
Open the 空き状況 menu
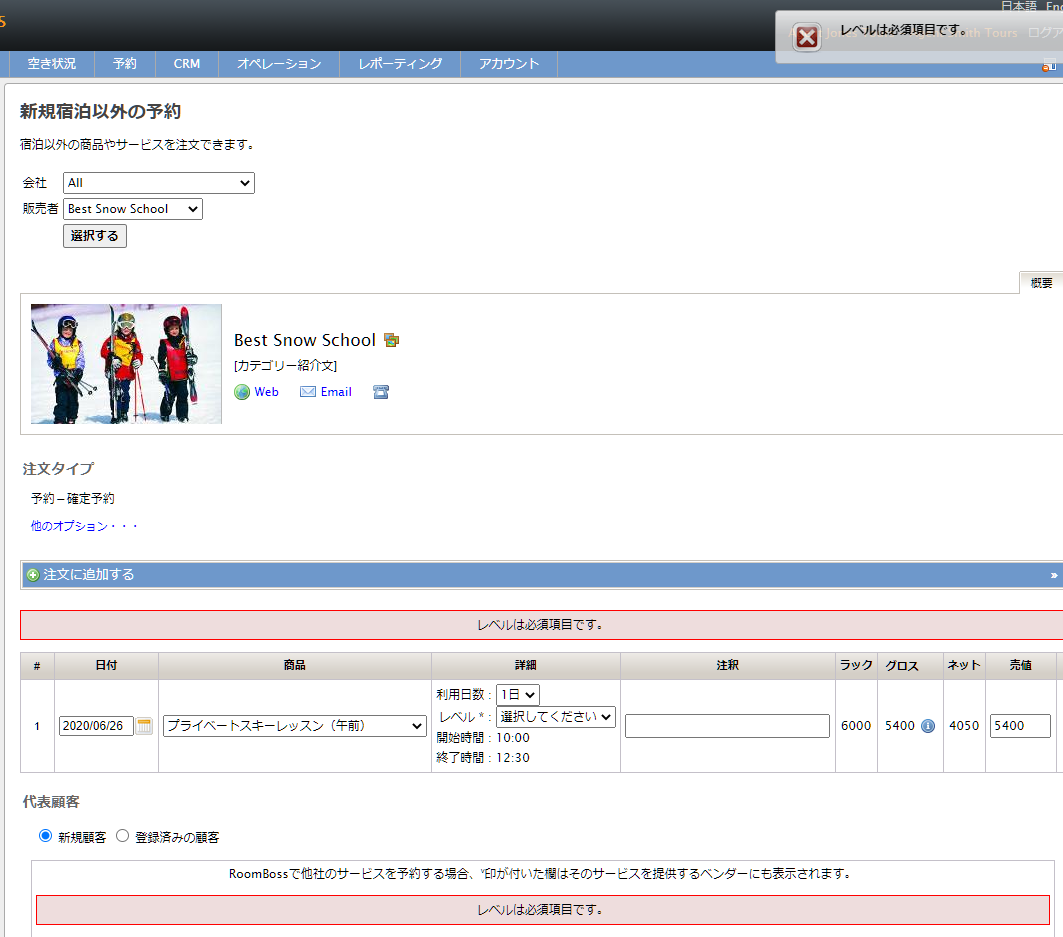(x=51, y=64)
